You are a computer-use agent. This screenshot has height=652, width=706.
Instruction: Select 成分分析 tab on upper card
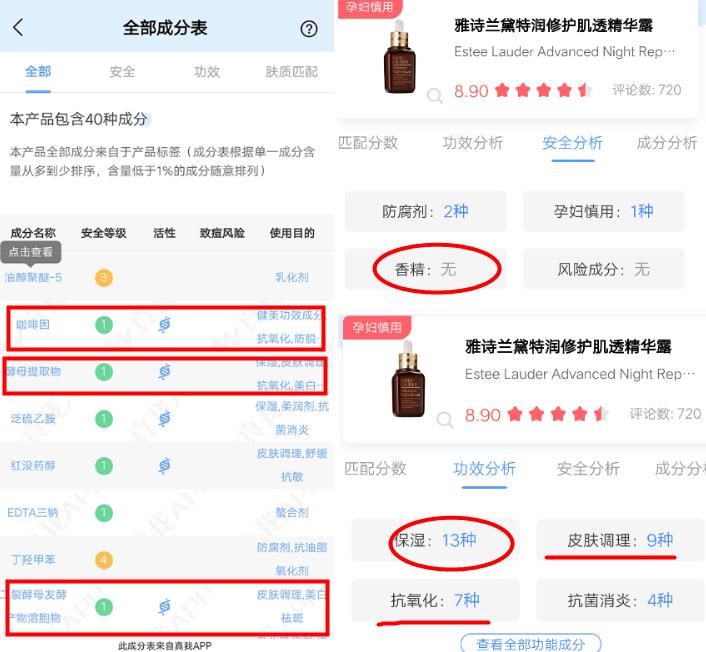coord(667,143)
